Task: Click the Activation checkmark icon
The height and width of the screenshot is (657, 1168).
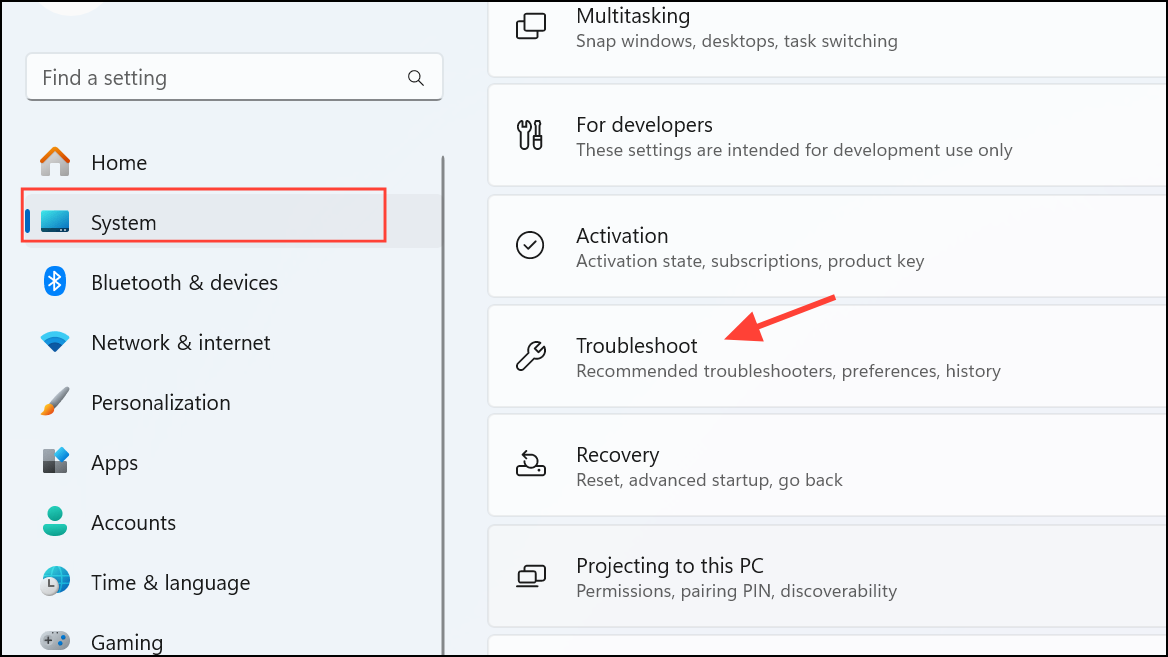Action: pos(530,245)
